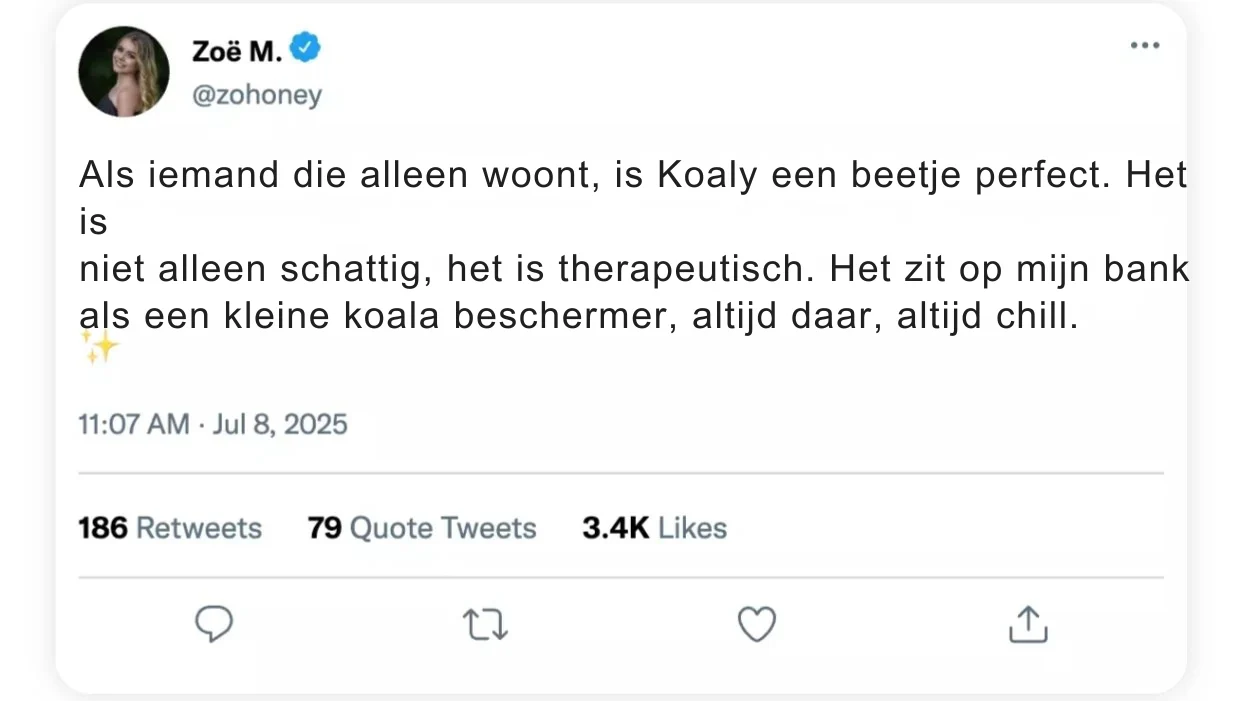Click the display name Zoë M.
Image resolution: width=1240 pixels, height=701 pixels.
236,50
